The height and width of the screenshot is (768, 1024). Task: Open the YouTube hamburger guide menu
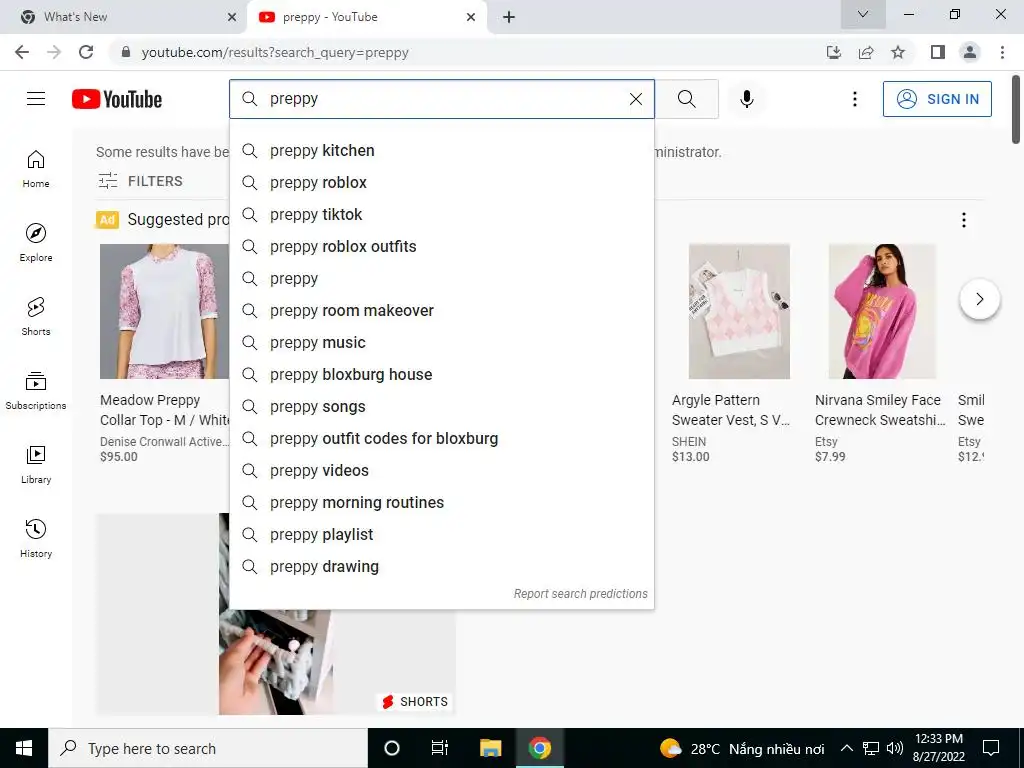pyautogui.click(x=36, y=99)
